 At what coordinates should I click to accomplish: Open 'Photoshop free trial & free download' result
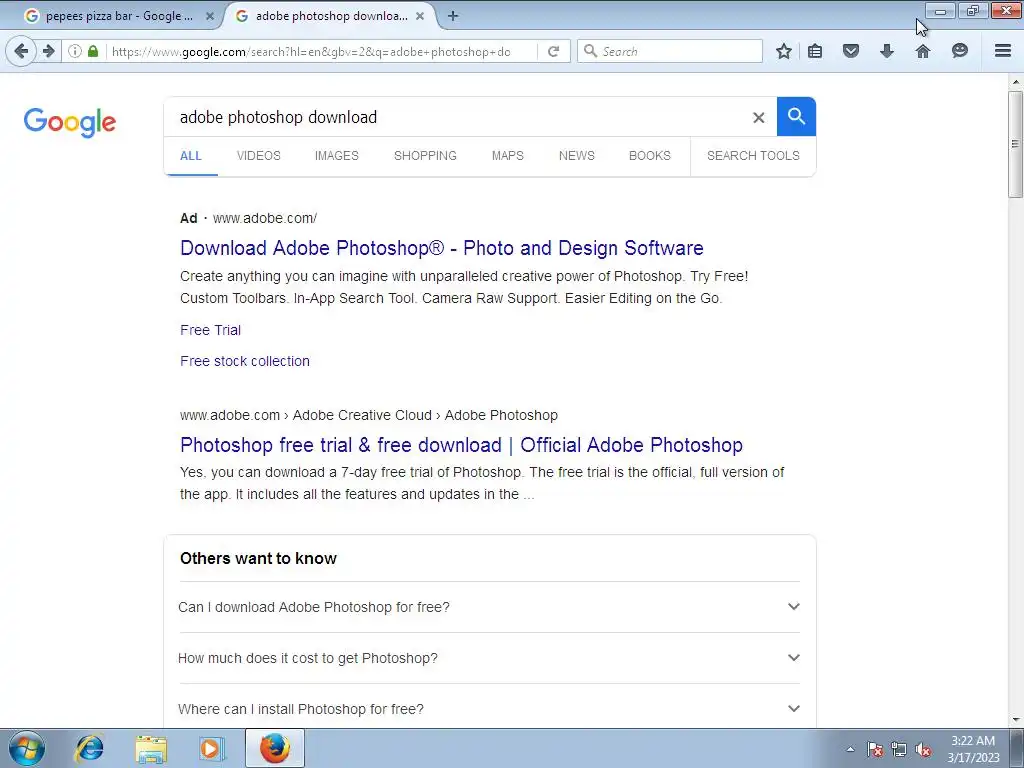point(461,445)
